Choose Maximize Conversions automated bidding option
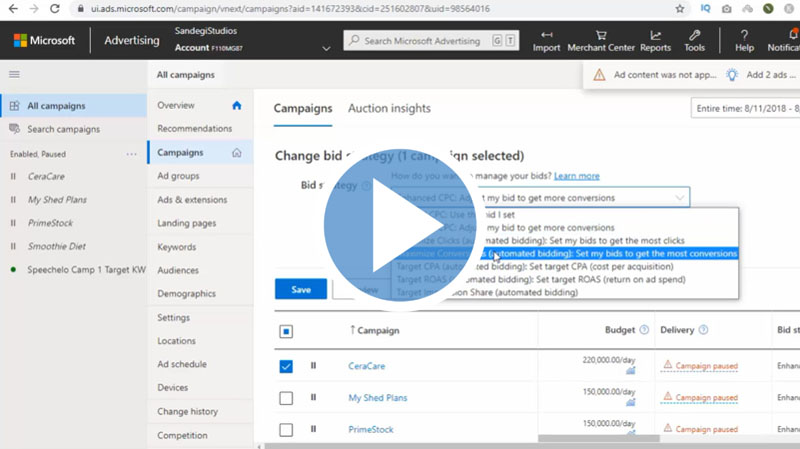 [565, 254]
